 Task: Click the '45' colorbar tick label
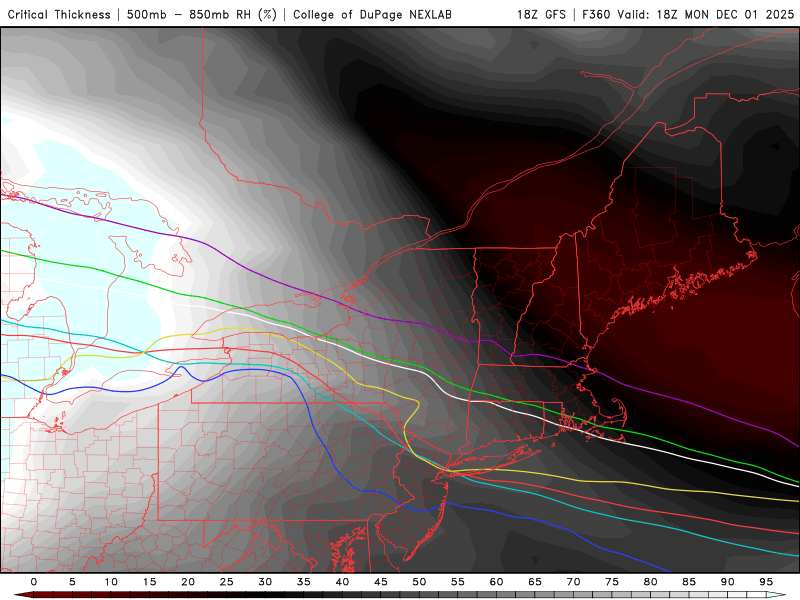(381, 582)
